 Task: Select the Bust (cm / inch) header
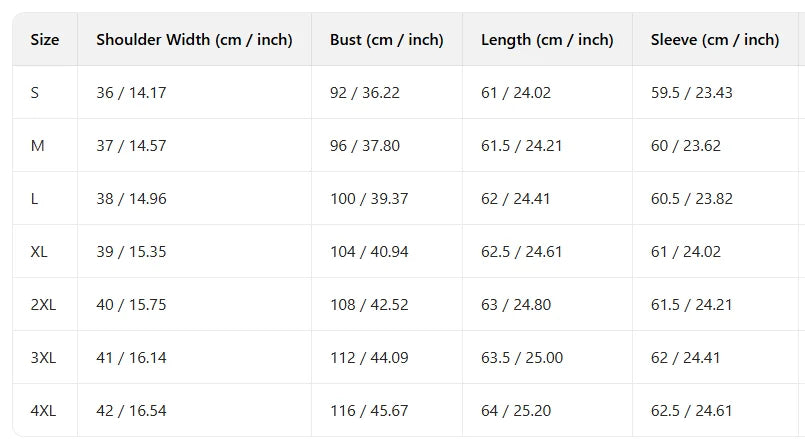(x=386, y=40)
